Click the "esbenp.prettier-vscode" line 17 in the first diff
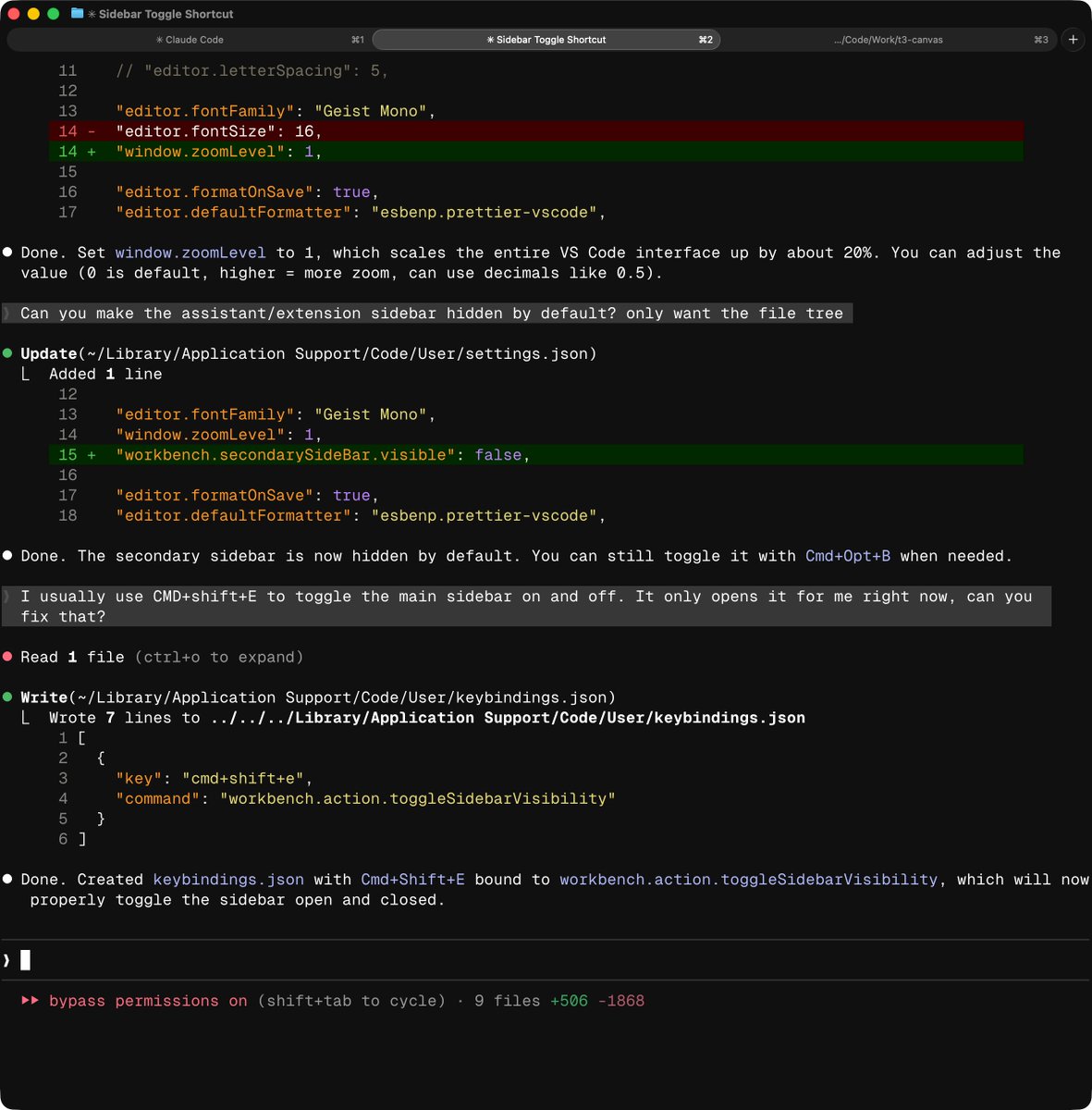Image resolution: width=1092 pixels, height=1110 pixels. tap(361, 213)
